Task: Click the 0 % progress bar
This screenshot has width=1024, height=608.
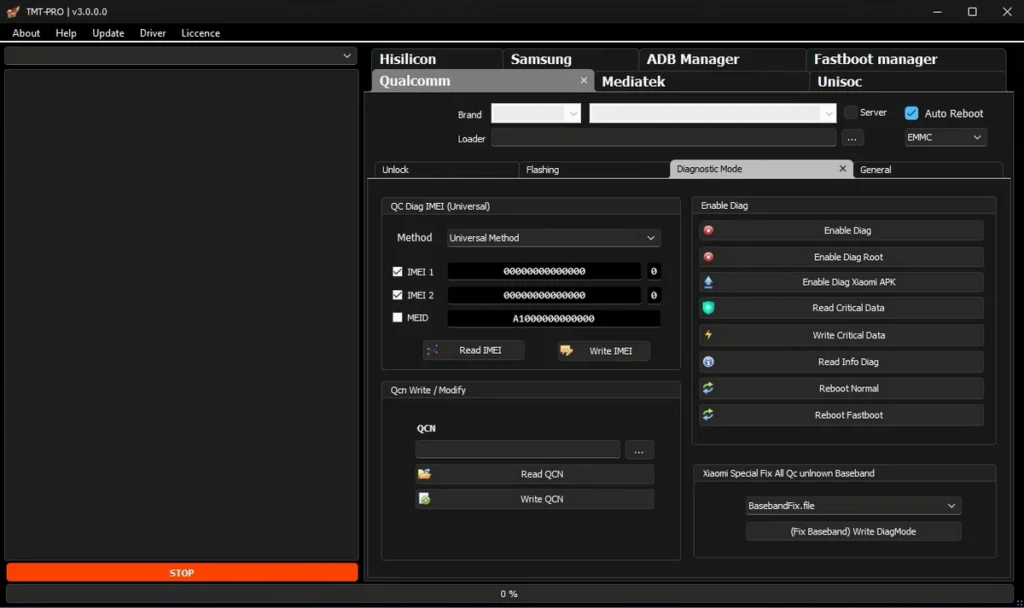Action: pos(509,594)
